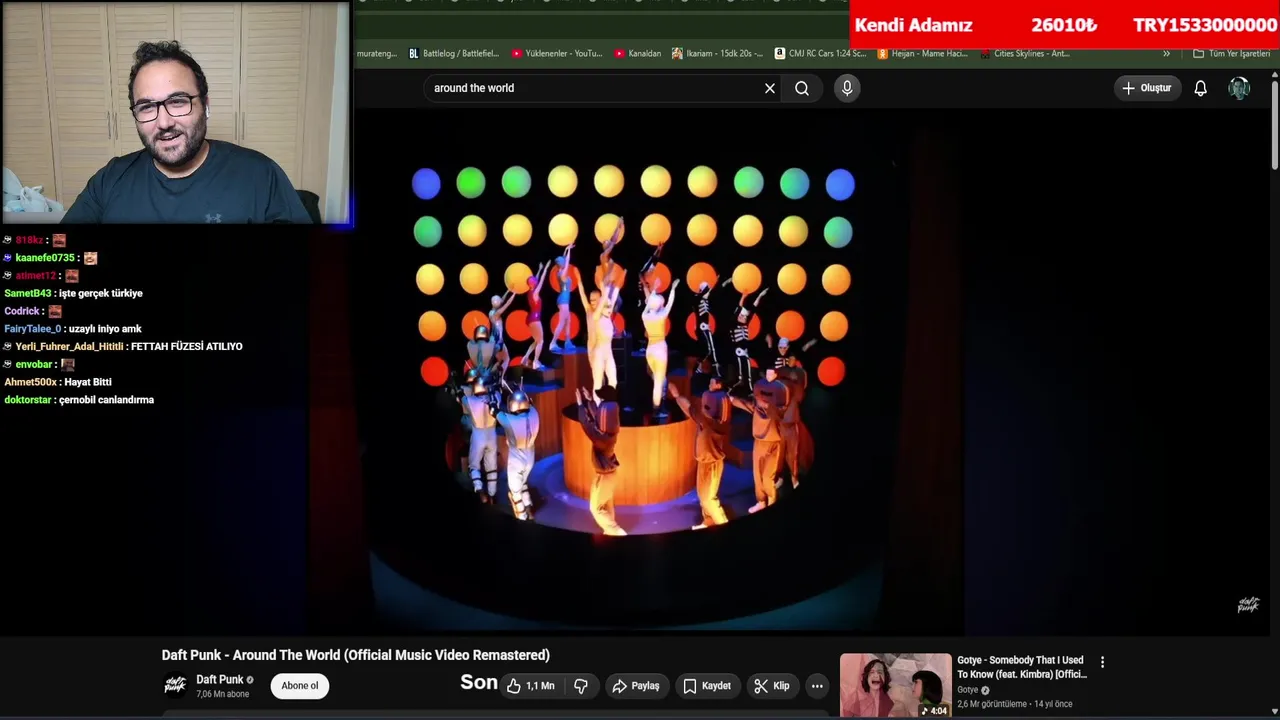Viewport: 1280px width, 720px height.
Task: Open the Heijan bookmark
Action: (922, 54)
